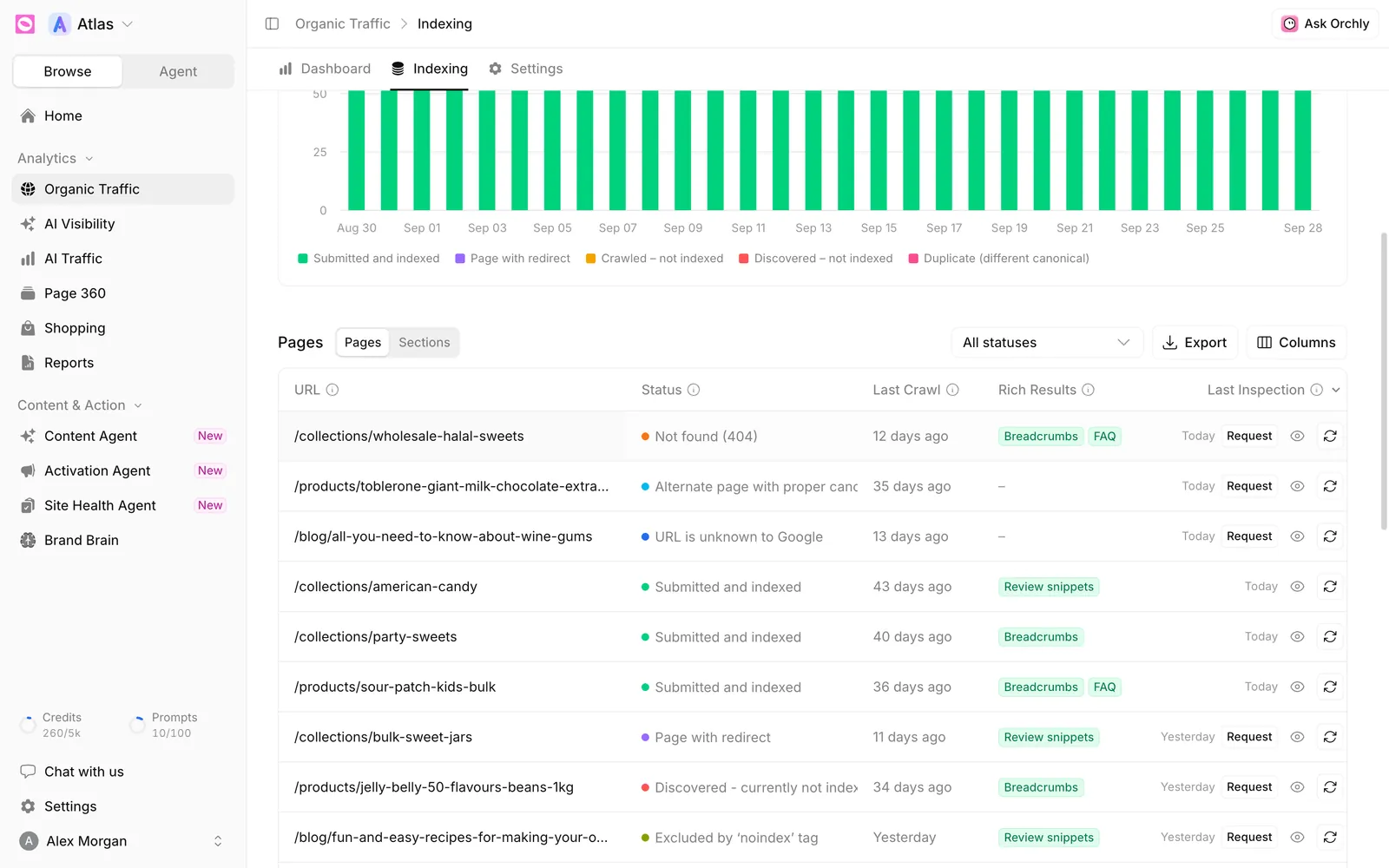Screen dimensions: 1389x868
Task: Click the Orchly logo icon
Action: point(25,24)
